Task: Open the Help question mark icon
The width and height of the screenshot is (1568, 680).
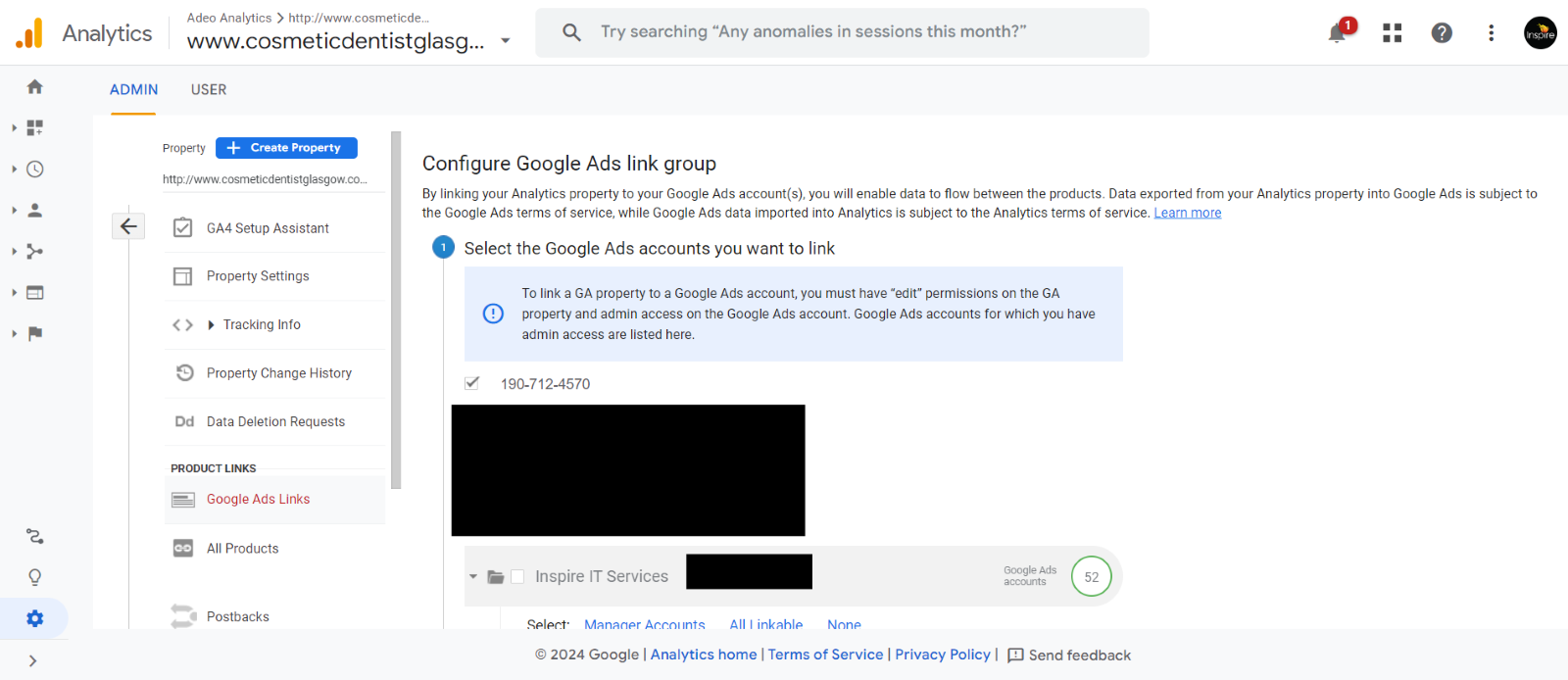Action: tap(1442, 33)
